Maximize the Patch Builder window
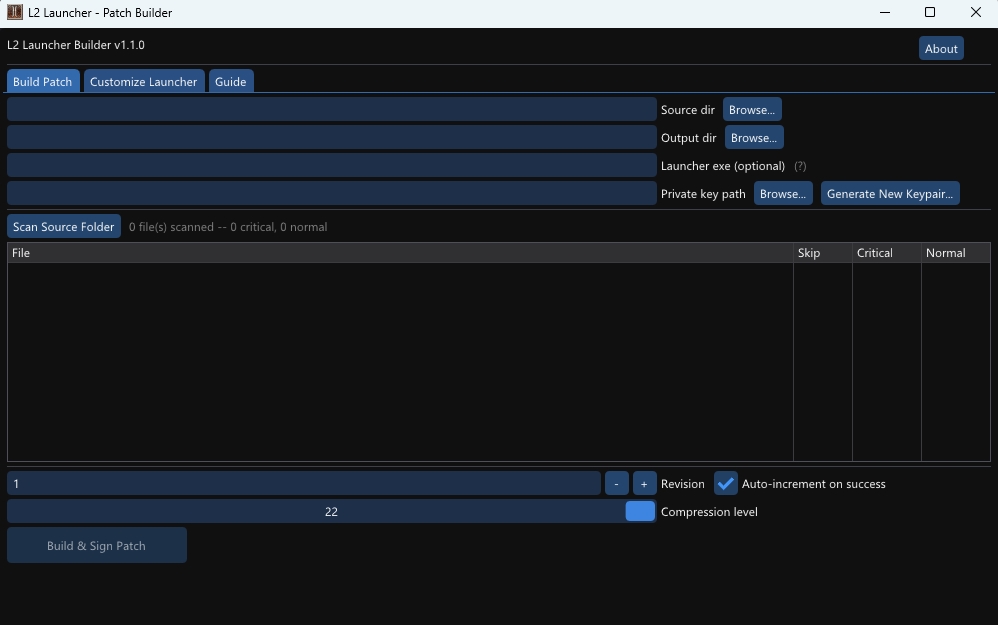The width and height of the screenshot is (998, 625). tap(930, 12)
